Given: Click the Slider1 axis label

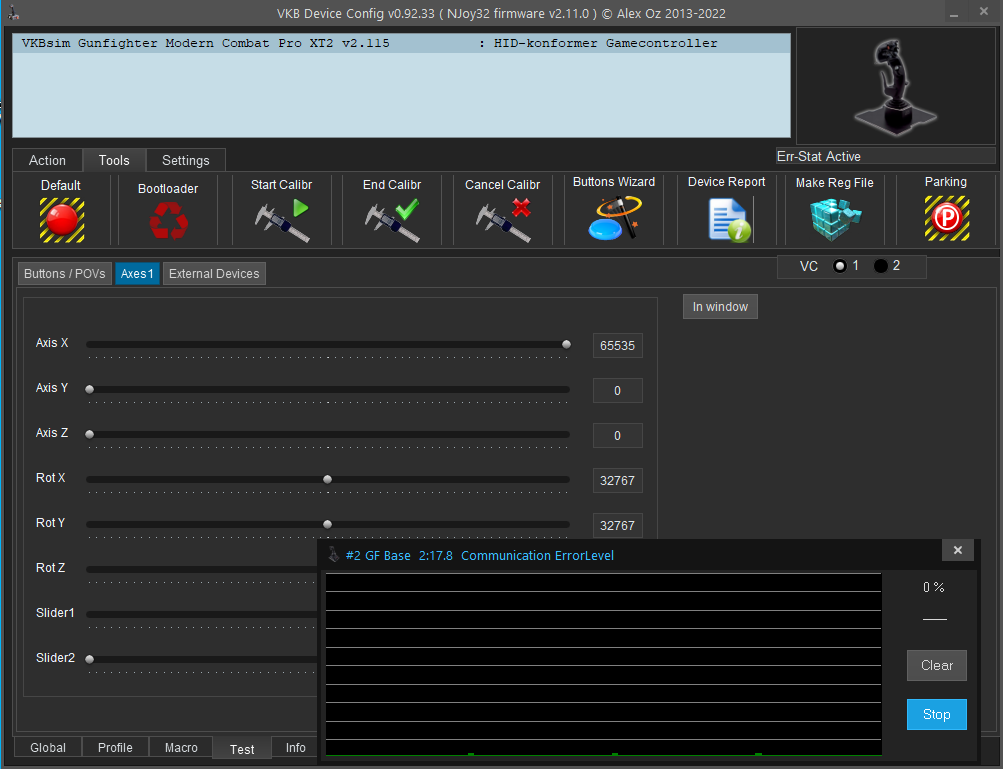Looking at the screenshot, I should pyautogui.click(x=55, y=613).
